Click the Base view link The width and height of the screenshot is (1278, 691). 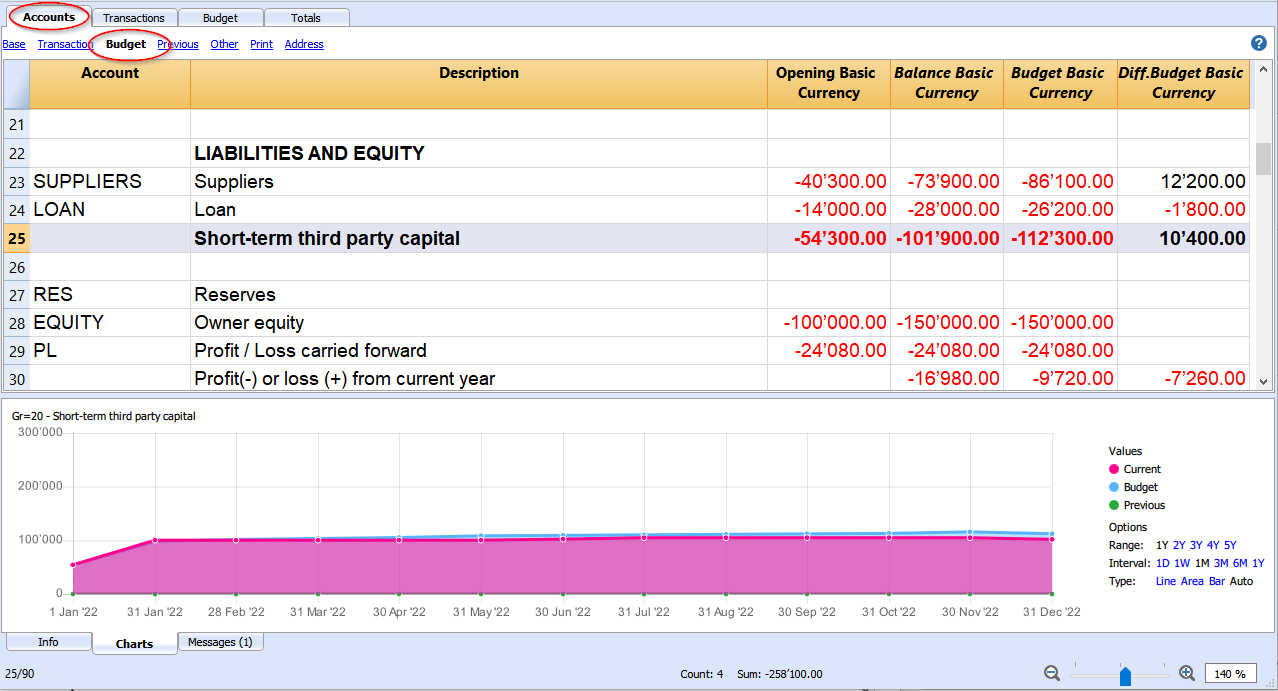click(x=14, y=44)
